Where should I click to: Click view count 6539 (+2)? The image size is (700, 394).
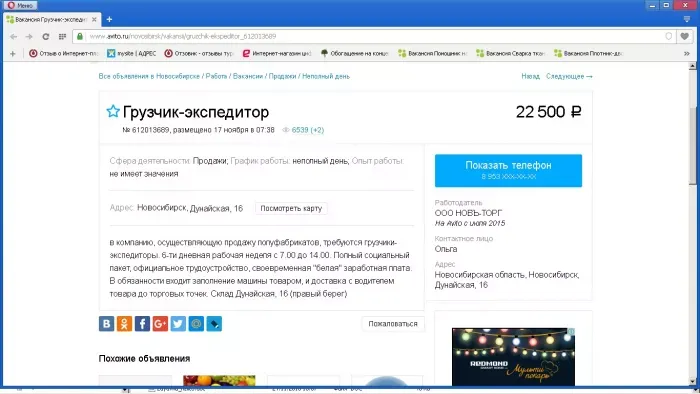(x=308, y=130)
